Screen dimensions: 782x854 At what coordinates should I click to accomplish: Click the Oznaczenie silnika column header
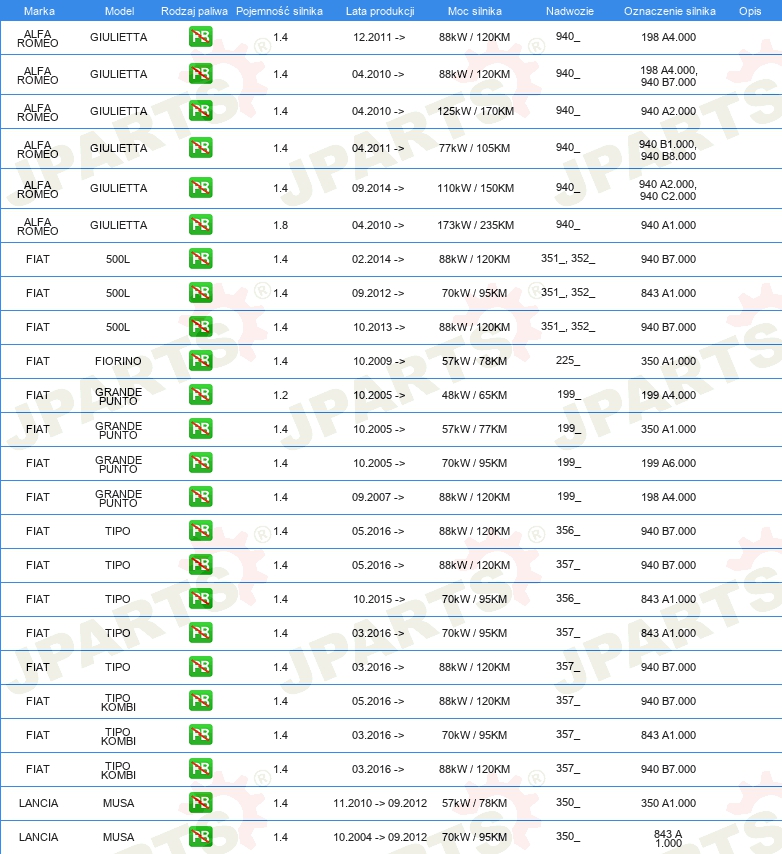[670, 11]
